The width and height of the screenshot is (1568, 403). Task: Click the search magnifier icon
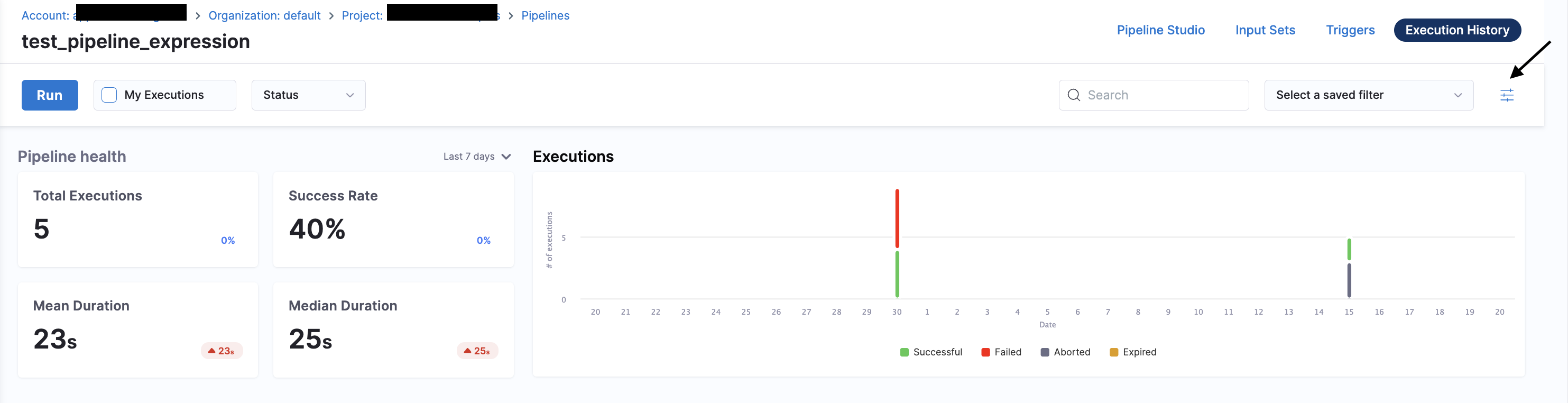(1074, 95)
